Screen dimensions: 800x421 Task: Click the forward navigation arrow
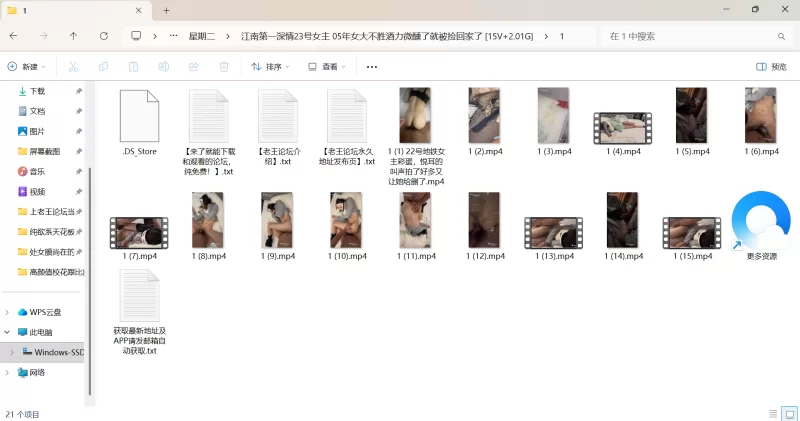44,36
